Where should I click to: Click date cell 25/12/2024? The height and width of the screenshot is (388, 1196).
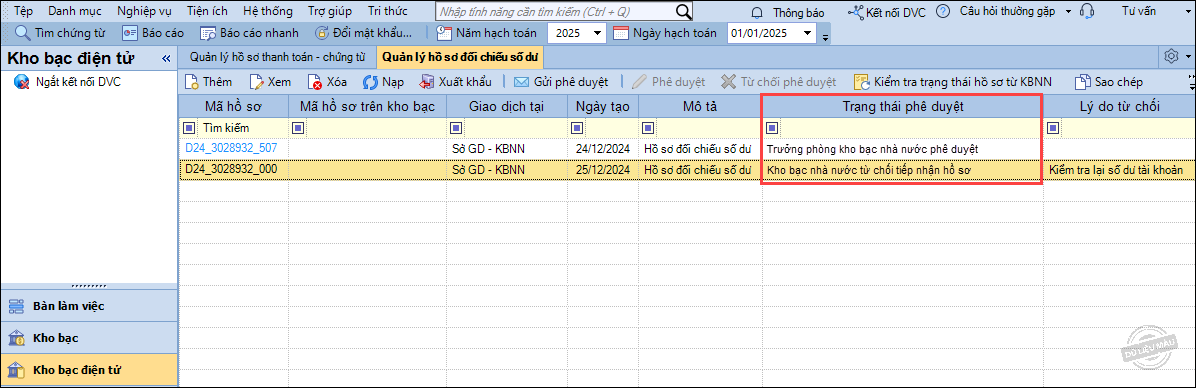click(x=603, y=169)
